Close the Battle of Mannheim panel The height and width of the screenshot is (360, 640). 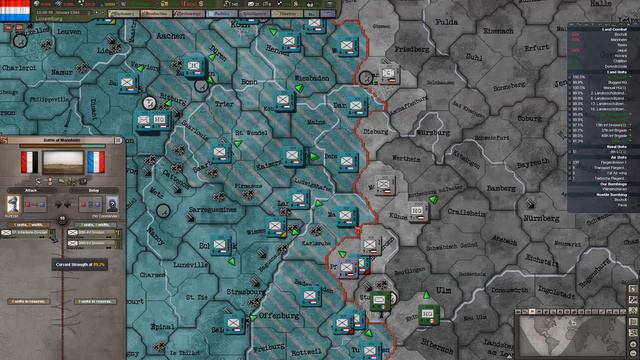coord(118,140)
